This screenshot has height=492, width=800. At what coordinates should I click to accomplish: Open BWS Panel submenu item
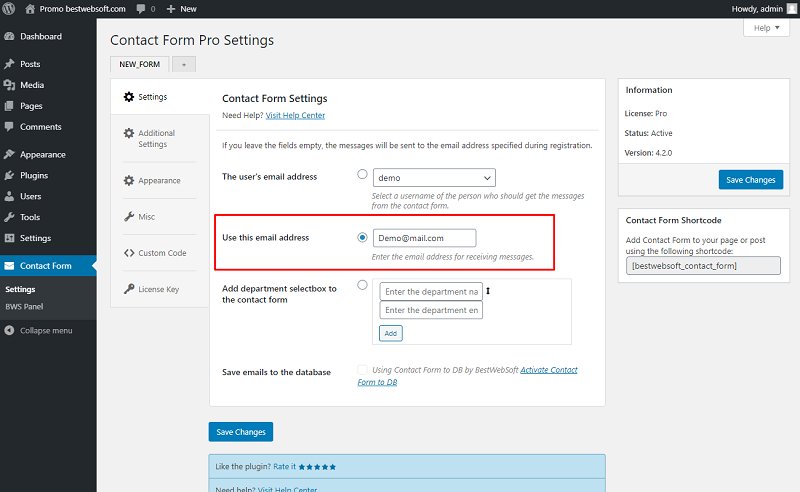pos(24,306)
